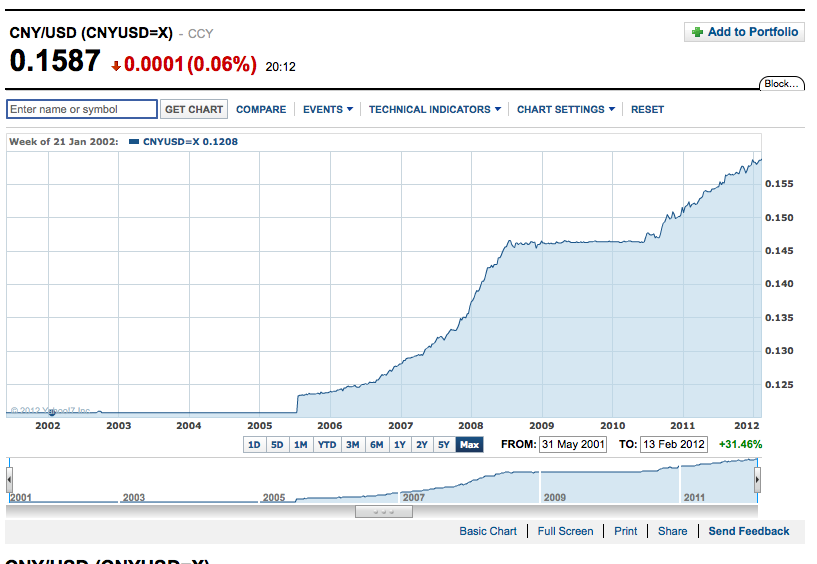Select the Max time range
This screenshot has height=564, width=817.
coord(469,445)
